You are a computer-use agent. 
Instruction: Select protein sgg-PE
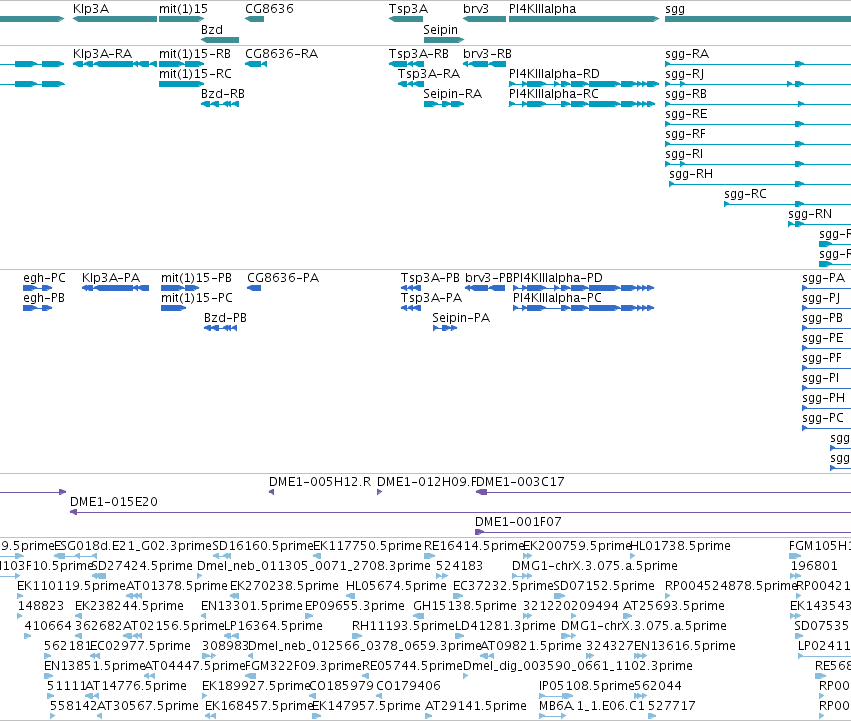pos(827,349)
